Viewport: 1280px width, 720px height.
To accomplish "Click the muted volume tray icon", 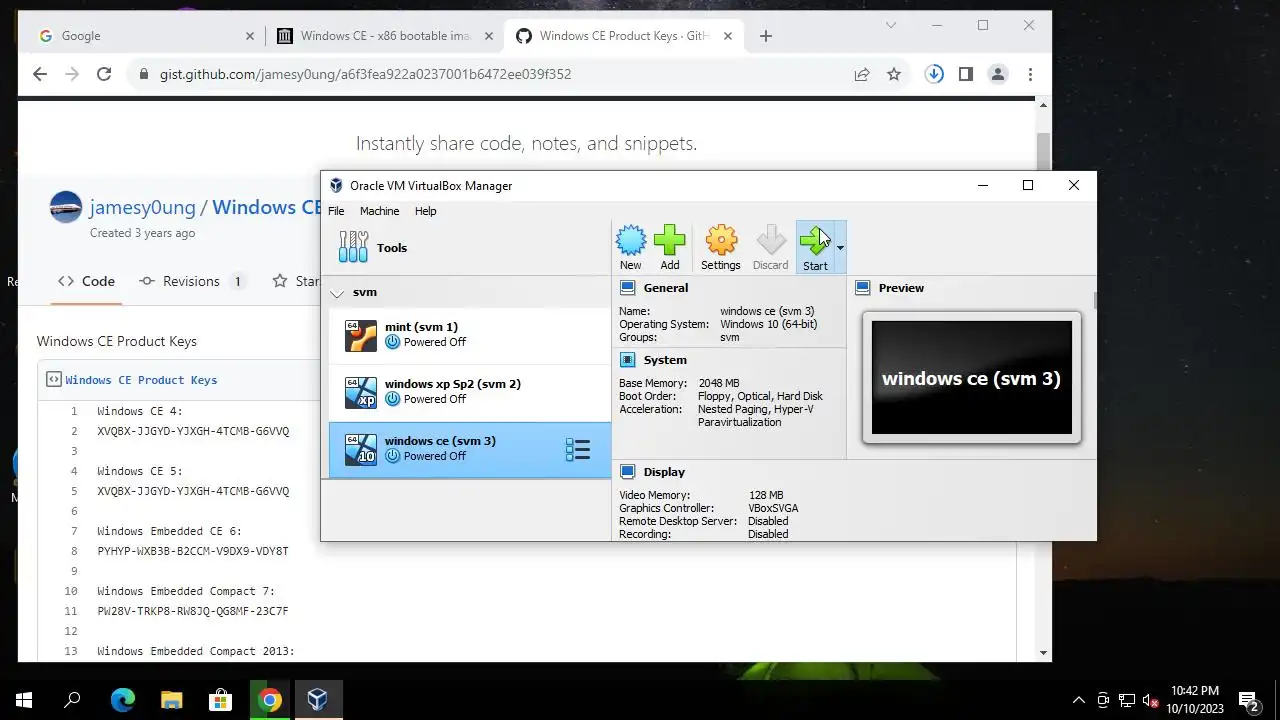I will coord(1150,700).
